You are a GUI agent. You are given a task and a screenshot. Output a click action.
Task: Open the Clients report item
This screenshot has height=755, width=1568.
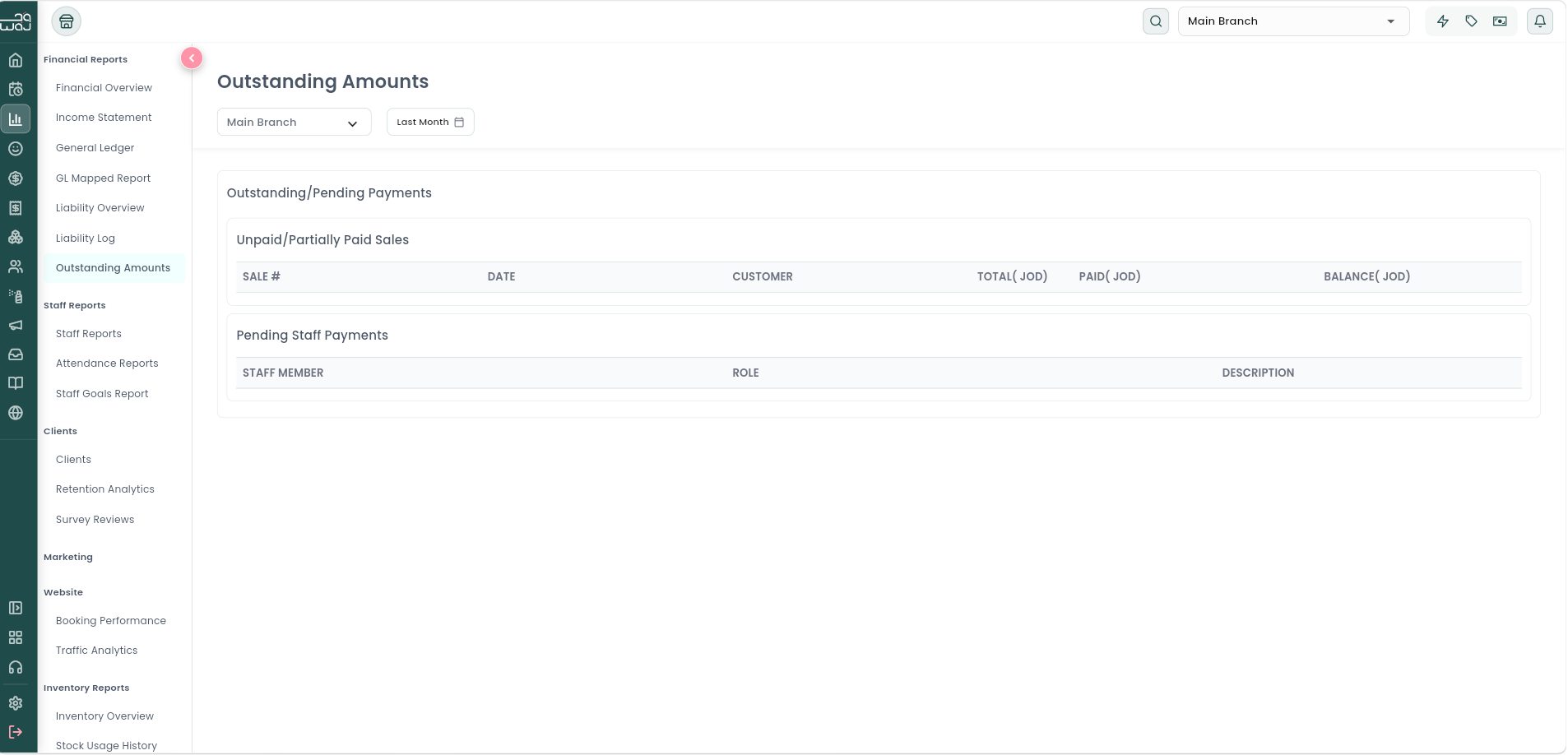pos(73,460)
